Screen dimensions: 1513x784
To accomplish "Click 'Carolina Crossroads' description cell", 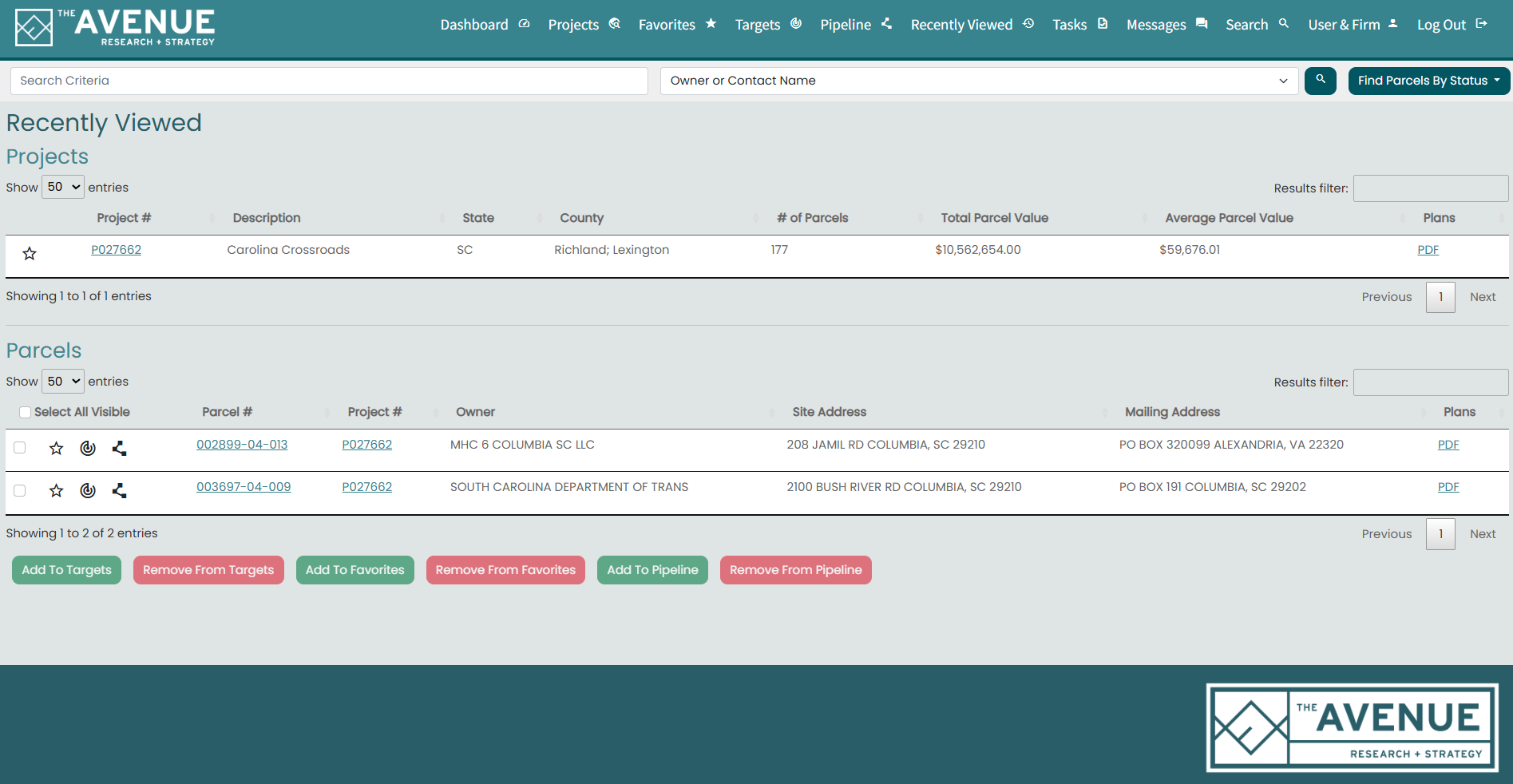I will click(x=288, y=250).
